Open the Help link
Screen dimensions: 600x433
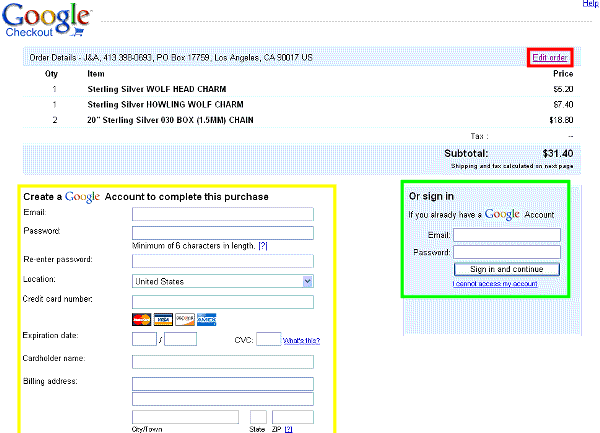point(590,4)
